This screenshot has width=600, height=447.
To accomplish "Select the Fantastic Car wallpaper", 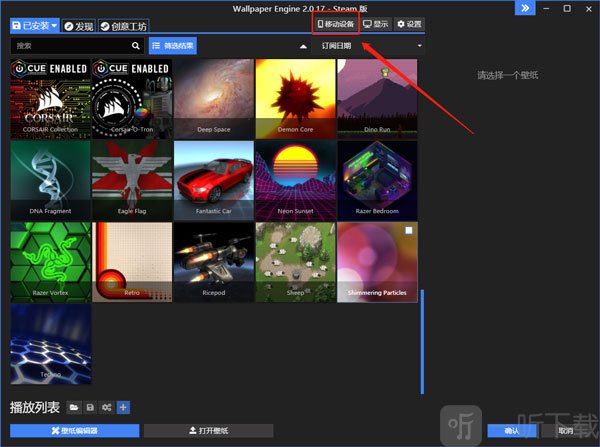I will (214, 180).
